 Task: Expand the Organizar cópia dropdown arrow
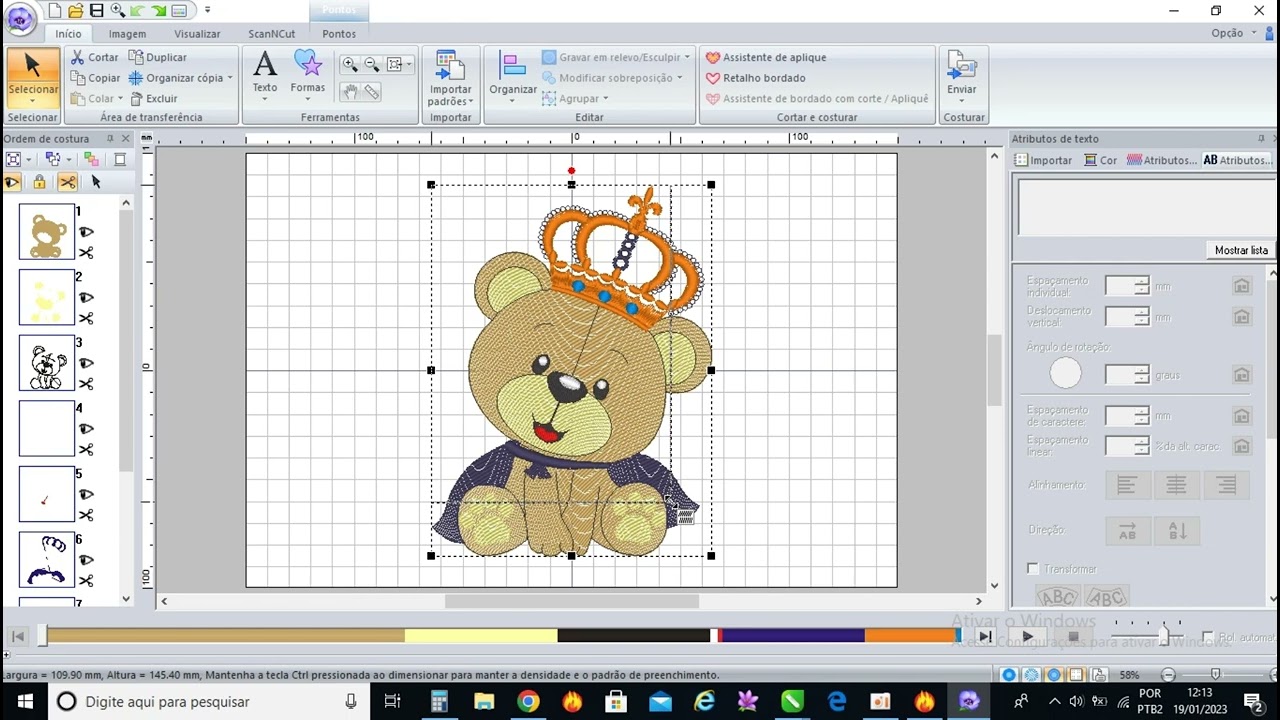(x=230, y=78)
